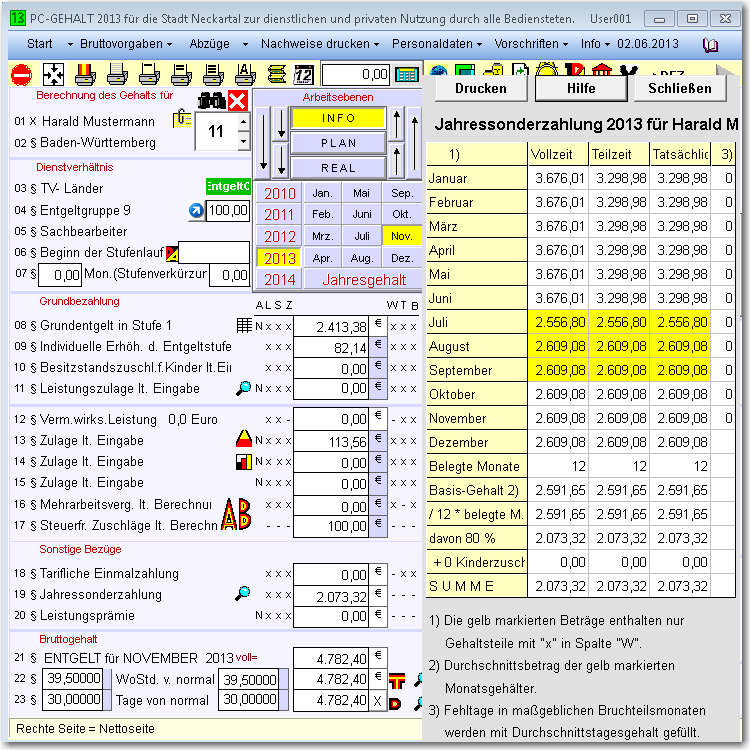Switch to the PLAN work level
This screenshot has height=750, width=750.
tap(338, 143)
